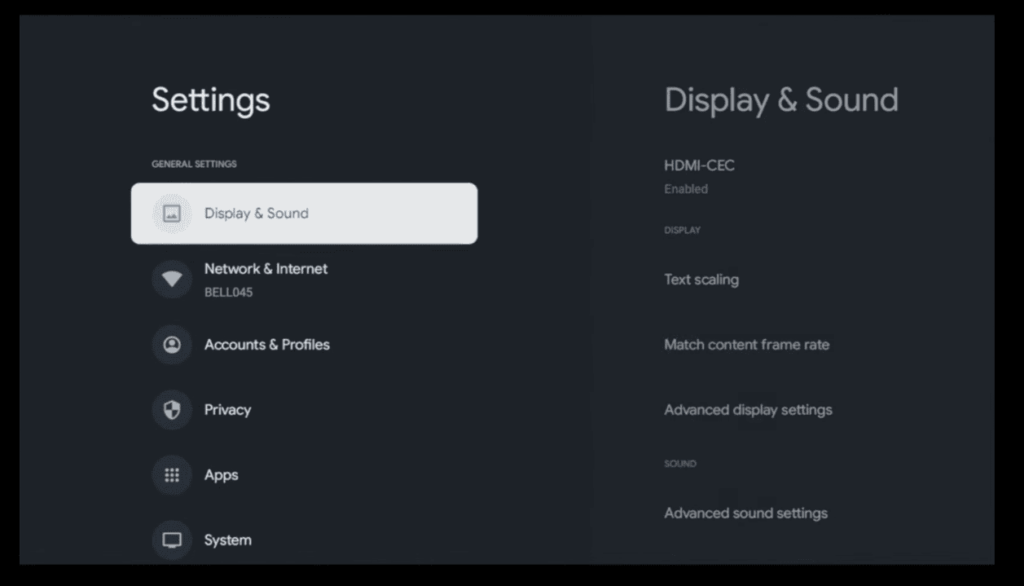
Task: Click the Settings page title
Action: pyautogui.click(x=210, y=100)
